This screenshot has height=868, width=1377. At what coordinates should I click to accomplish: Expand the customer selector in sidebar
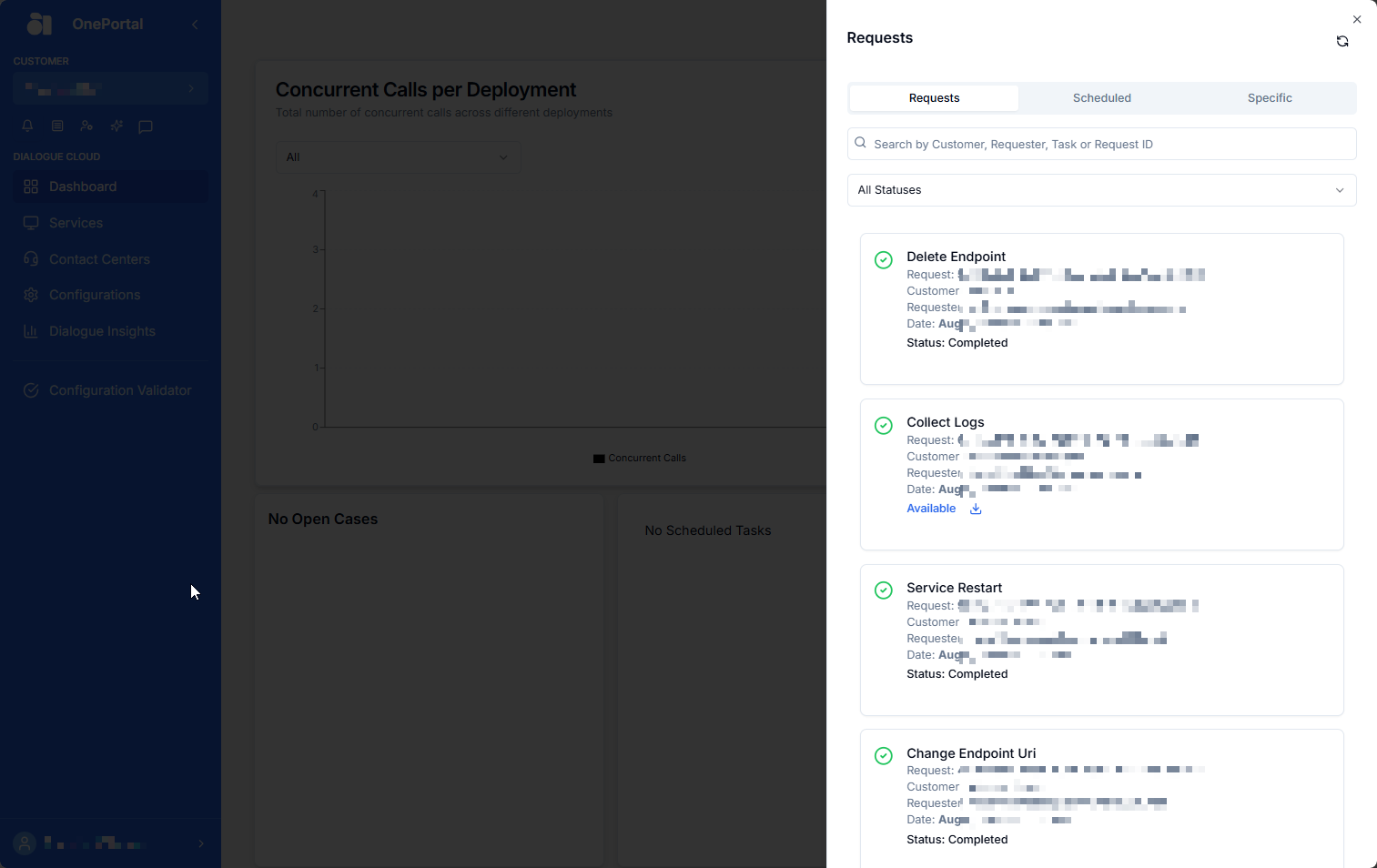(x=111, y=88)
